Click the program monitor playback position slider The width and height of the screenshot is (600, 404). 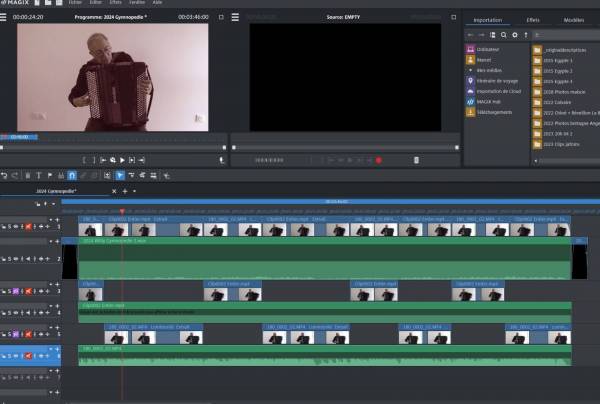pyautogui.click(x=113, y=147)
